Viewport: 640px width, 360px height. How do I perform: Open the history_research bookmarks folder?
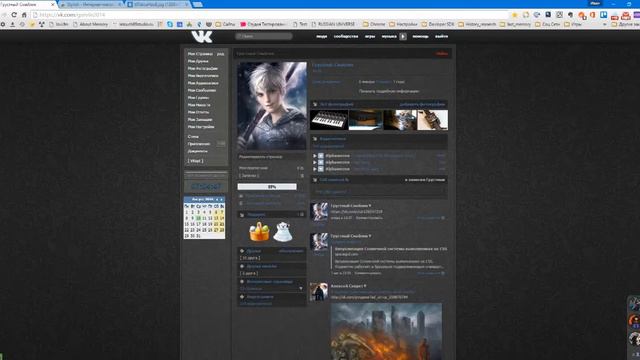pyautogui.click(x=478, y=24)
